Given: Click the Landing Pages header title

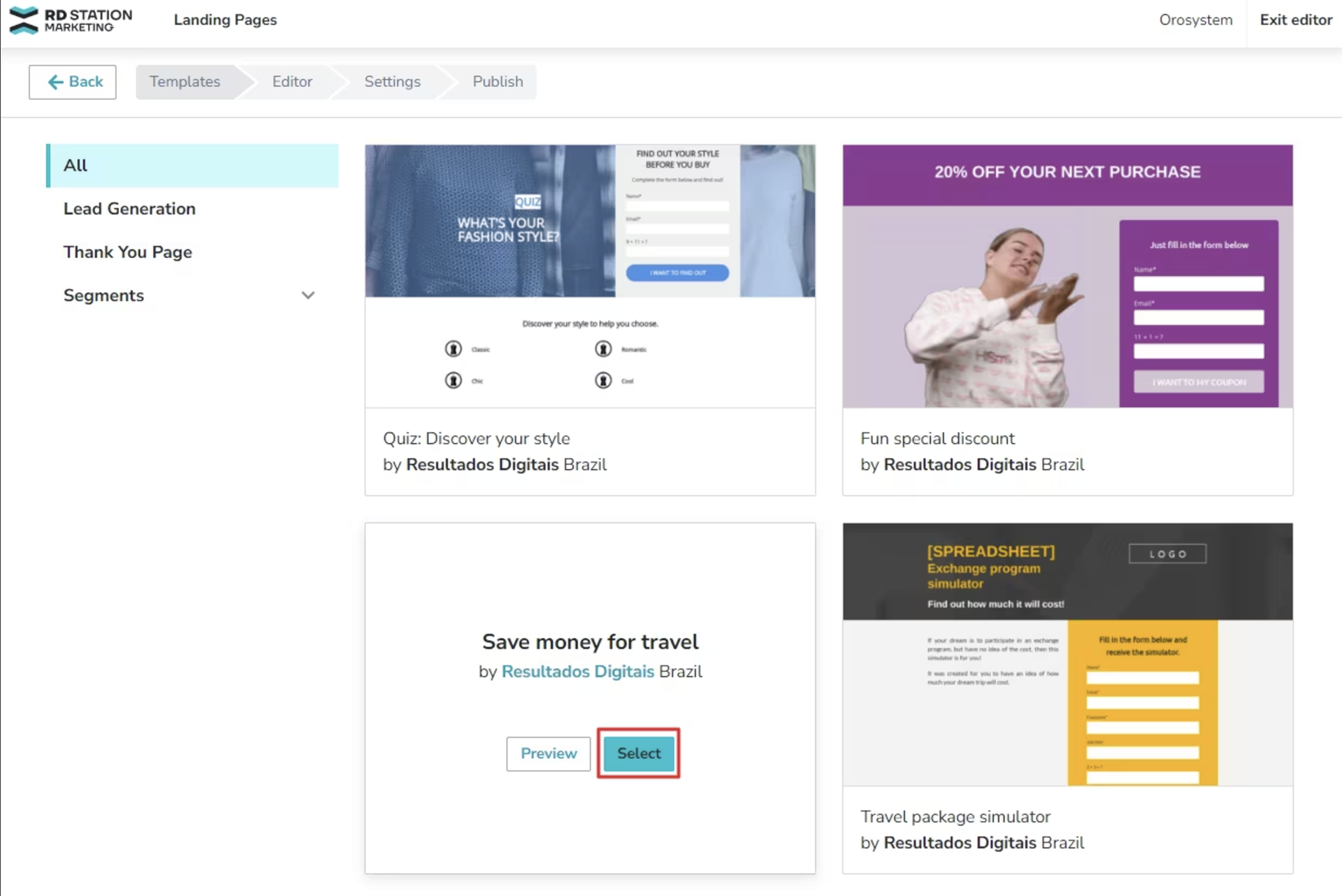Looking at the screenshot, I should (x=225, y=20).
